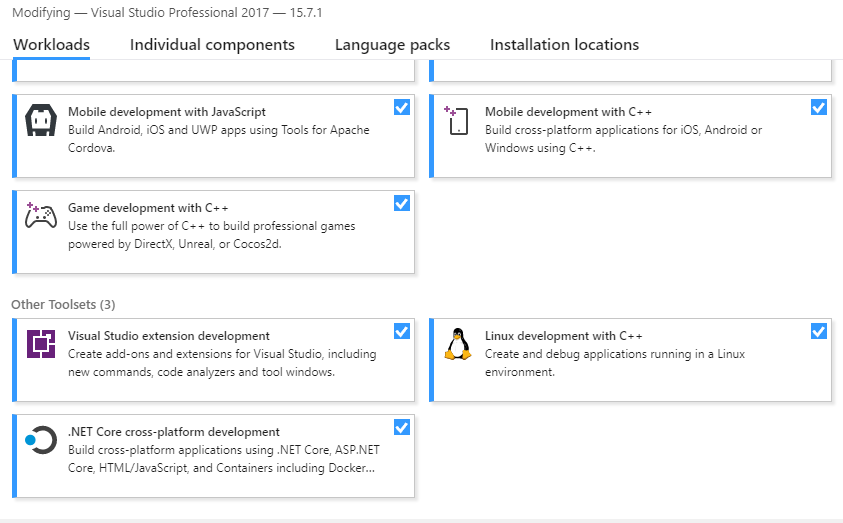Click the game controller icon
This screenshot has height=523, width=843.
coord(41,216)
